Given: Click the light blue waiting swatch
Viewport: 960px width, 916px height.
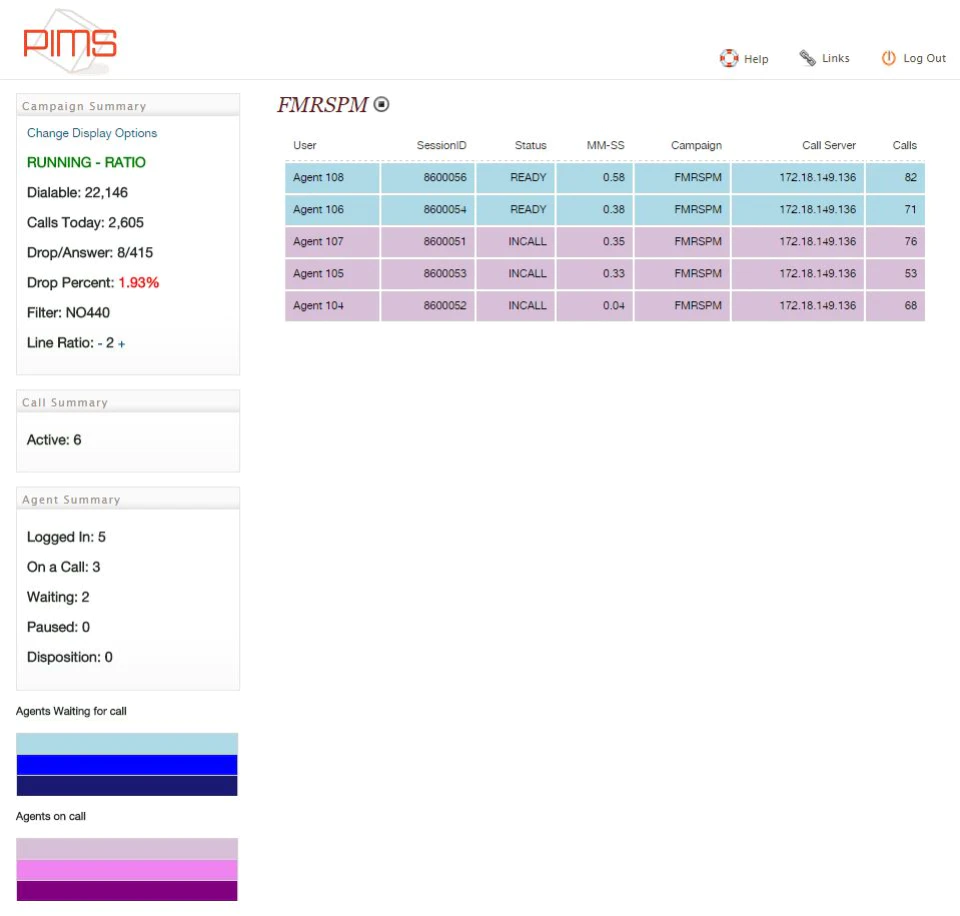Looking at the screenshot, I should pos(127,744).
